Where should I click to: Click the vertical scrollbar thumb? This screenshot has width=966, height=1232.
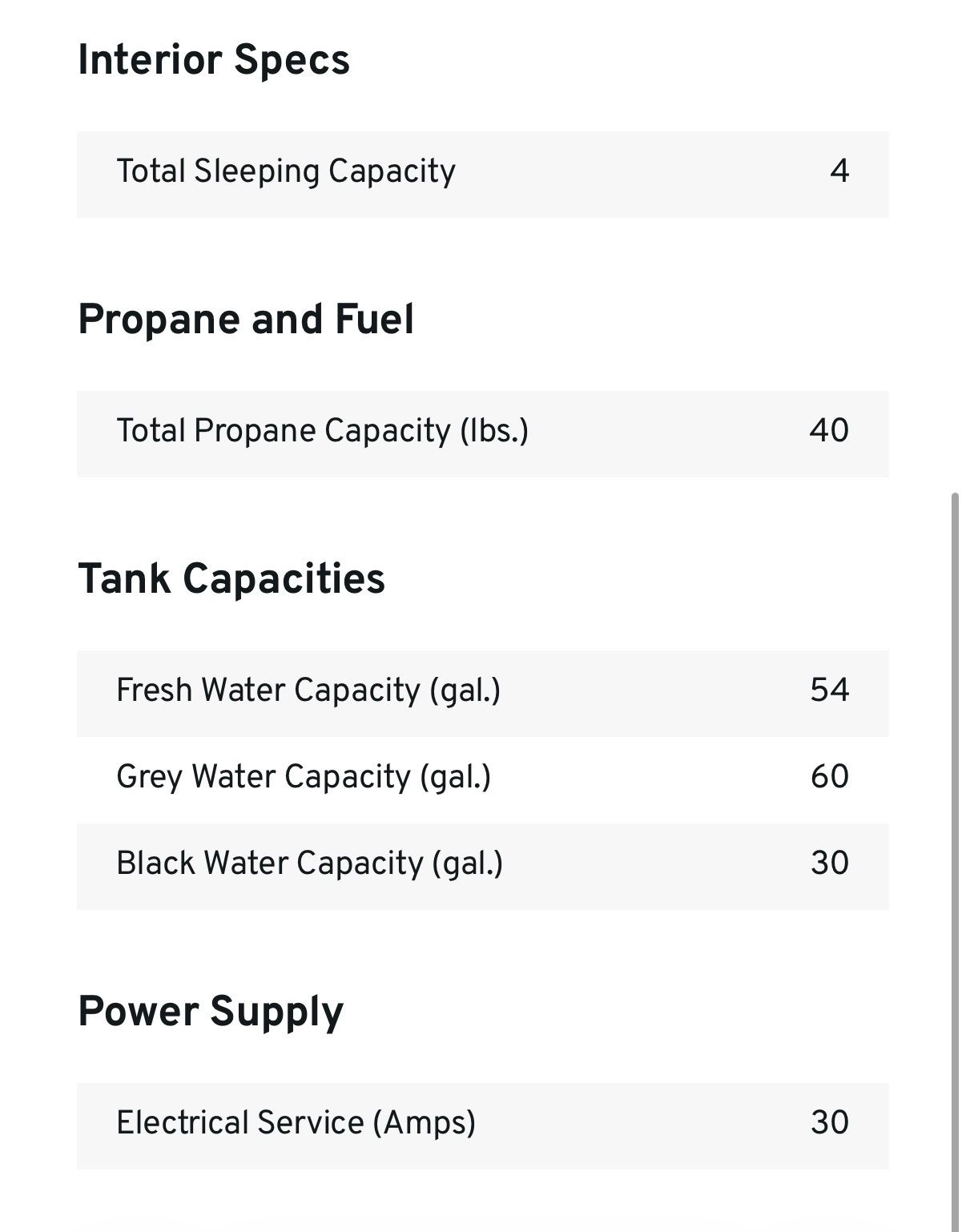pos(955,862)
